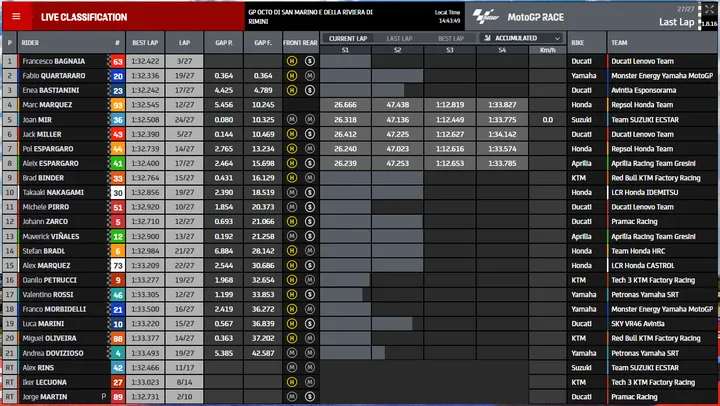Screen dimensions: 720x406
Task: Click Rossi's rear soft tyre icon
Action: tap(310, 294)
